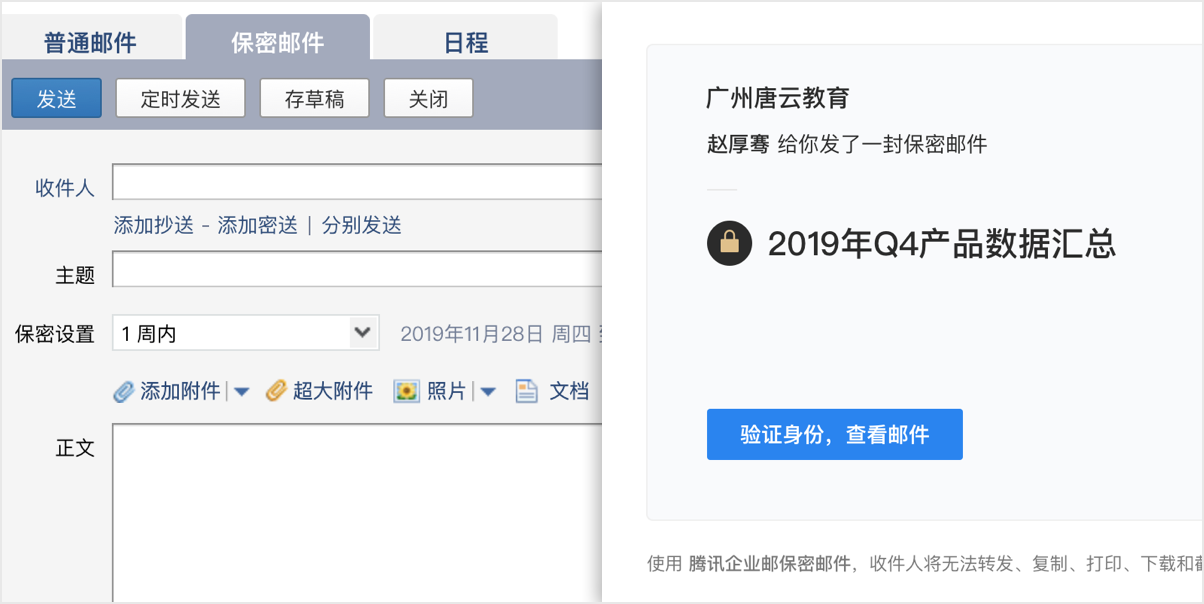Click the 文档 document insert icon
The height and width of the screenshot is (604, 1204).
click(528, 391)
